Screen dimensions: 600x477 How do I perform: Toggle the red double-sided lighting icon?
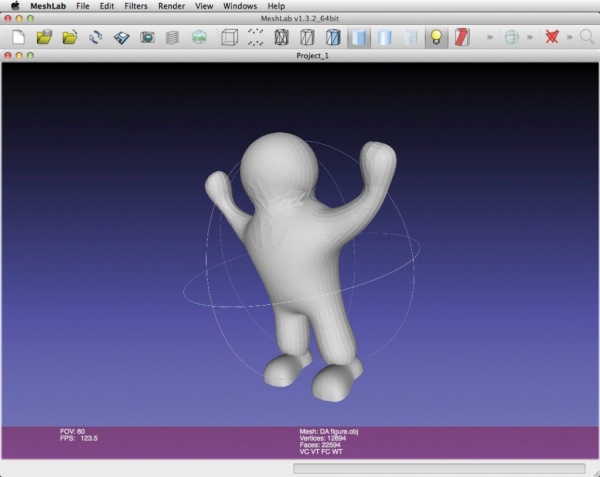461,37
